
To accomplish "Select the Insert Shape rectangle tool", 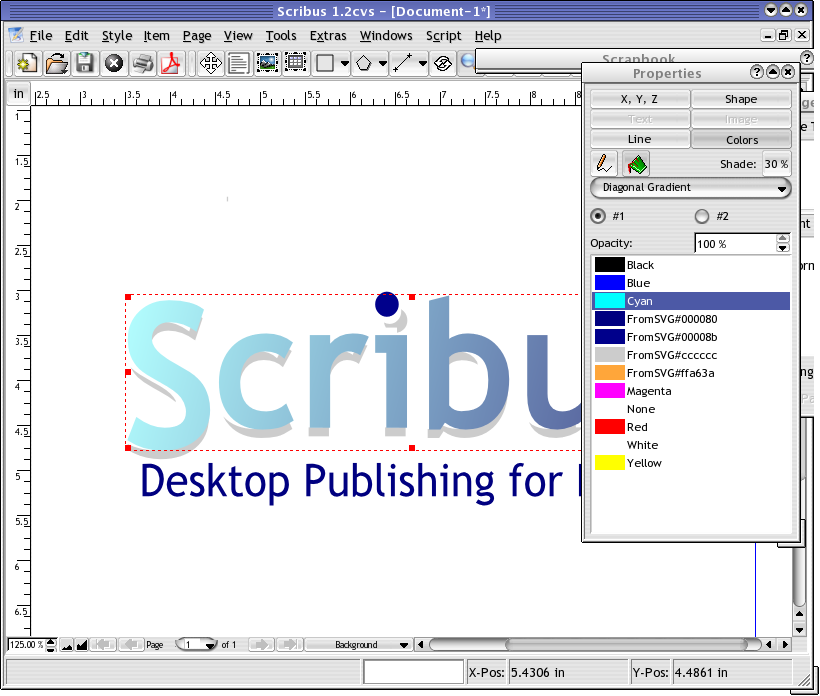I will pyautogui.click(x=325, y=64).
